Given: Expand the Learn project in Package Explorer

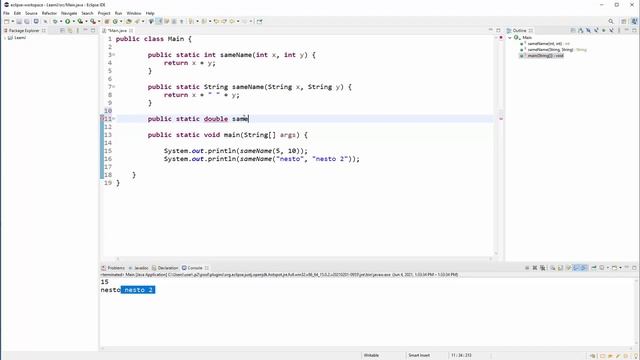Looking at the screenshot, I should [x=4, y=38].
